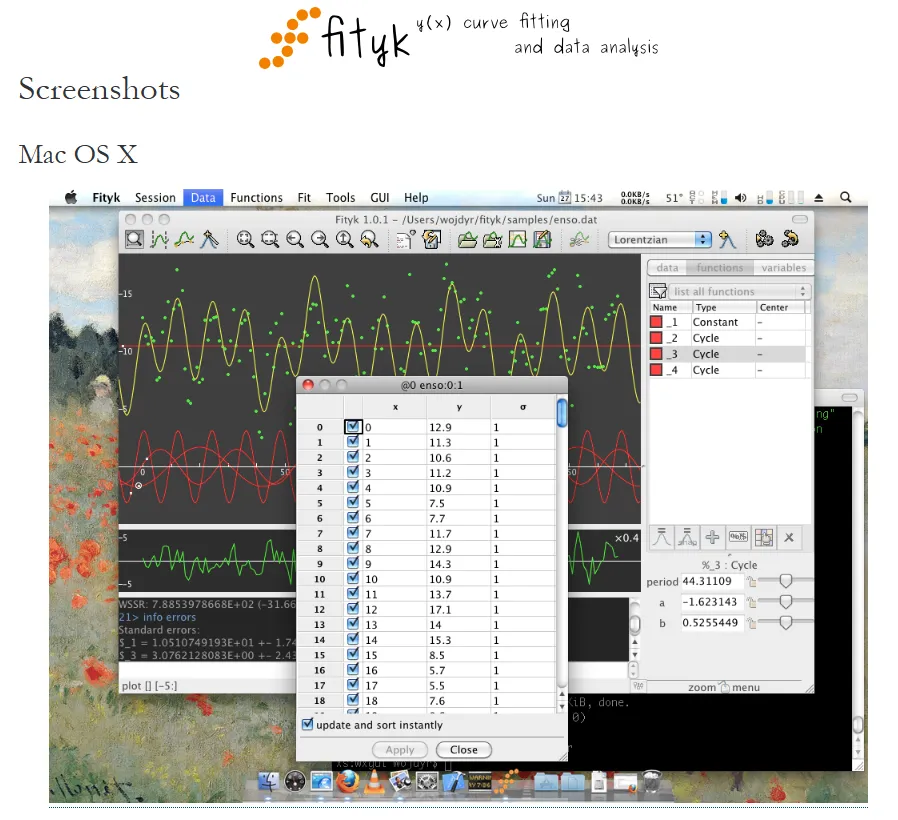The width and height of the screenshot is (898, 820).
Task: Click the plus add function icon
Action: click(x=712, y=537)
